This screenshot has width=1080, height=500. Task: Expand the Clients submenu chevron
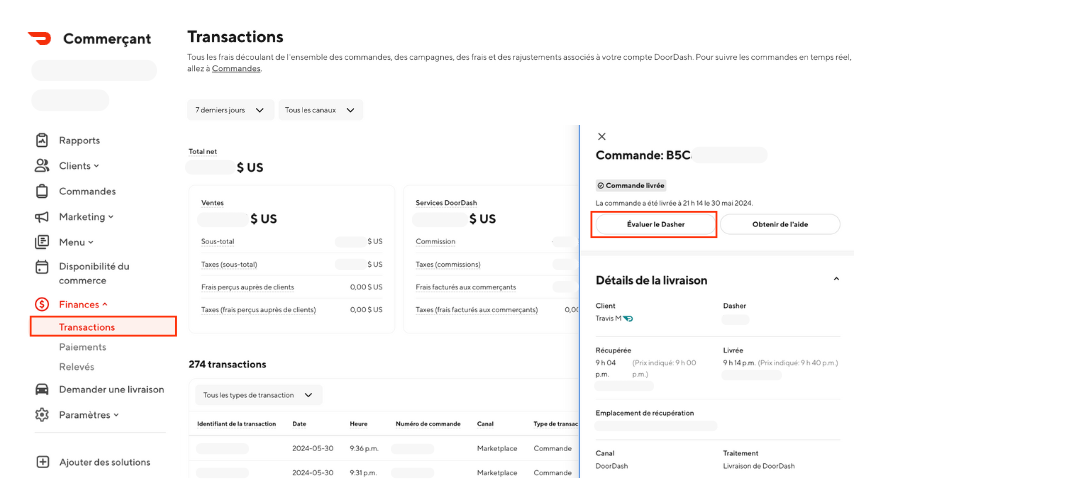click(96, 166)
